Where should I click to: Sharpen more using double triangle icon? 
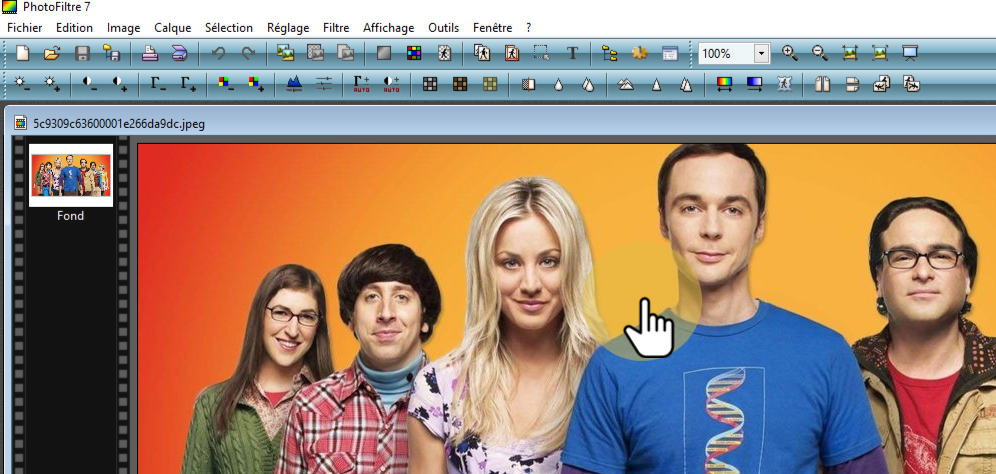tap(686, 84)
